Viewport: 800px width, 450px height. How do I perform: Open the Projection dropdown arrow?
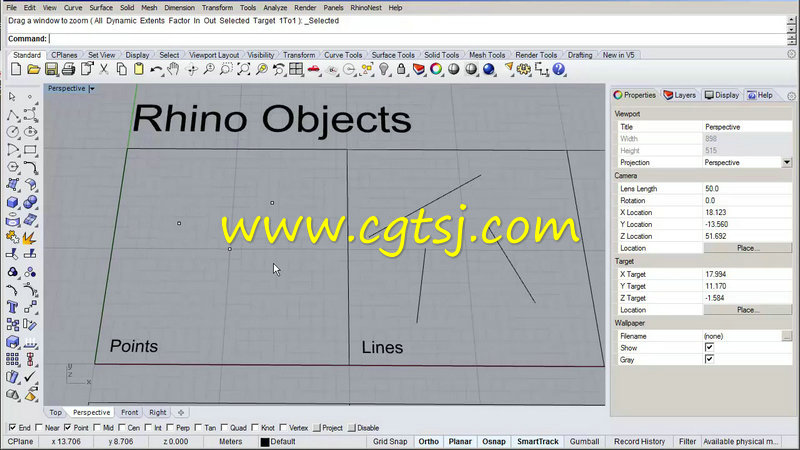click(787, 162)
